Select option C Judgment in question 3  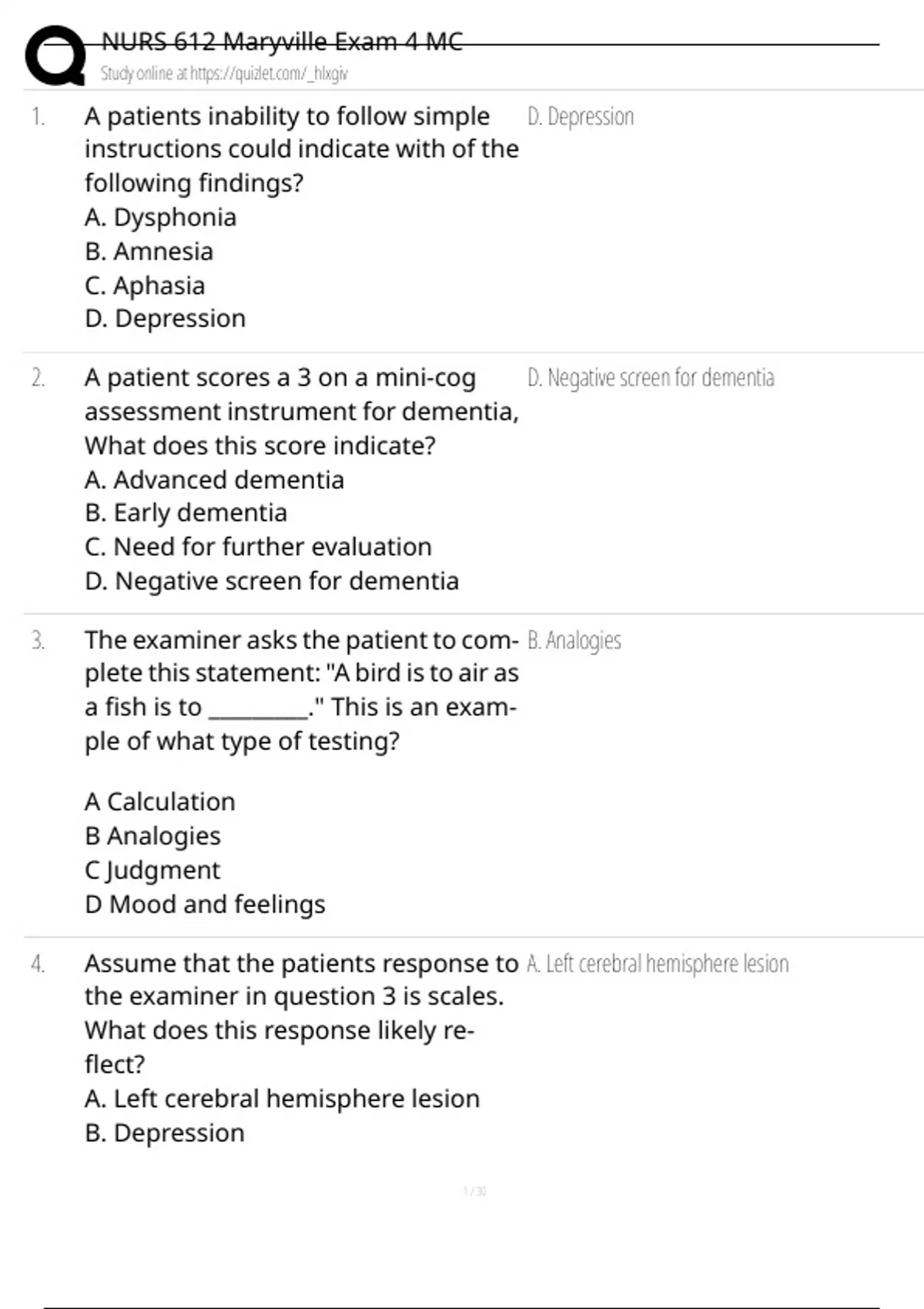point(152,870)
